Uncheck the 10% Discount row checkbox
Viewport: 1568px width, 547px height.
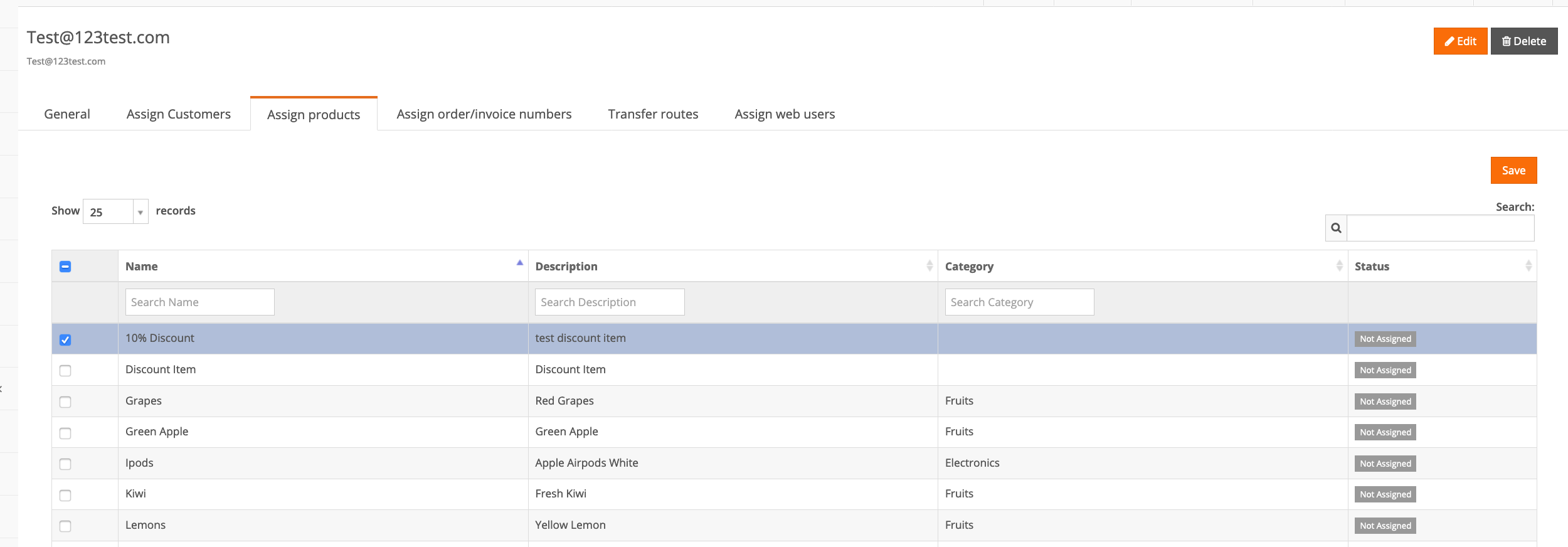click(65, 339)
